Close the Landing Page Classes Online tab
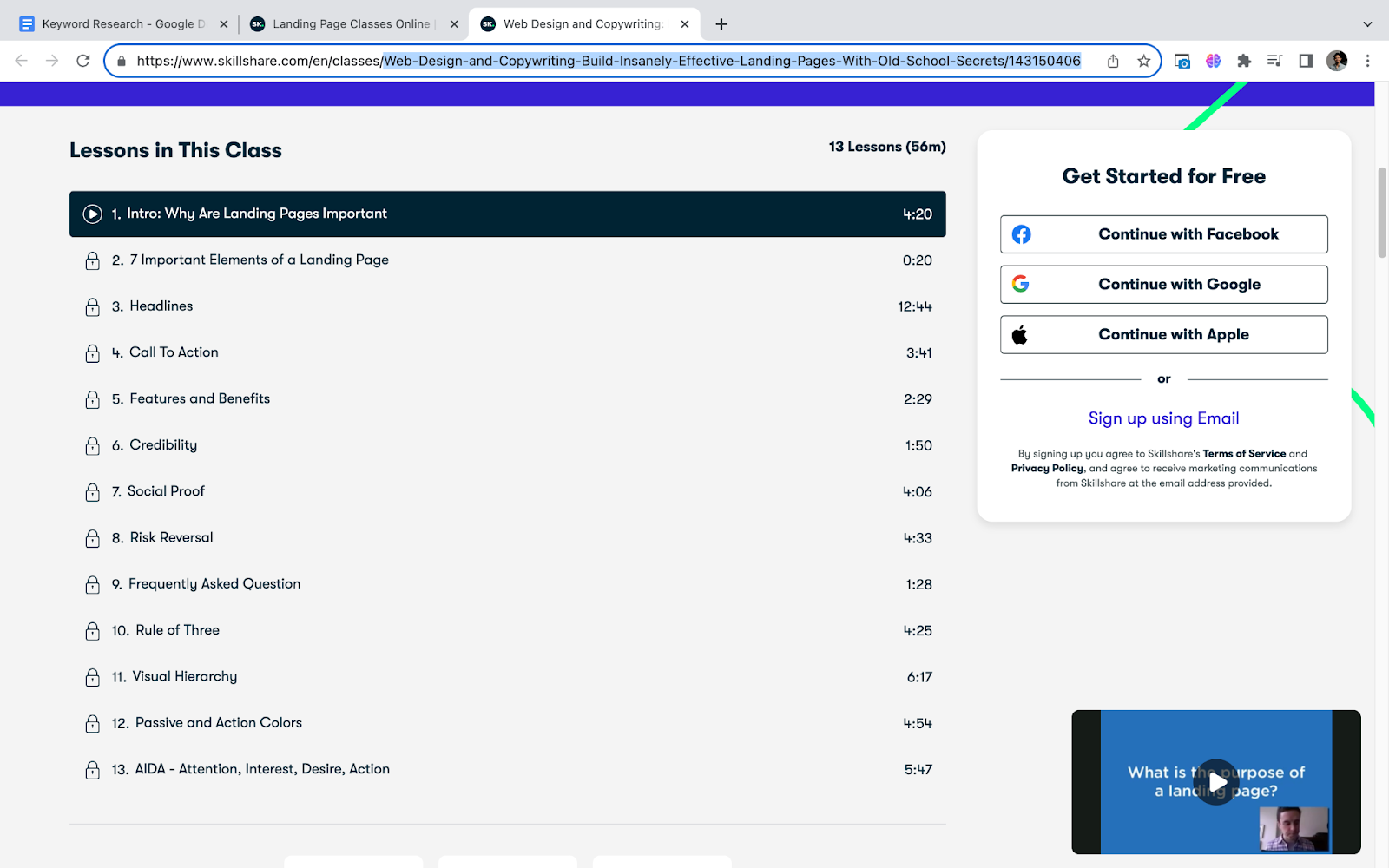 click(x=454, y=24)
